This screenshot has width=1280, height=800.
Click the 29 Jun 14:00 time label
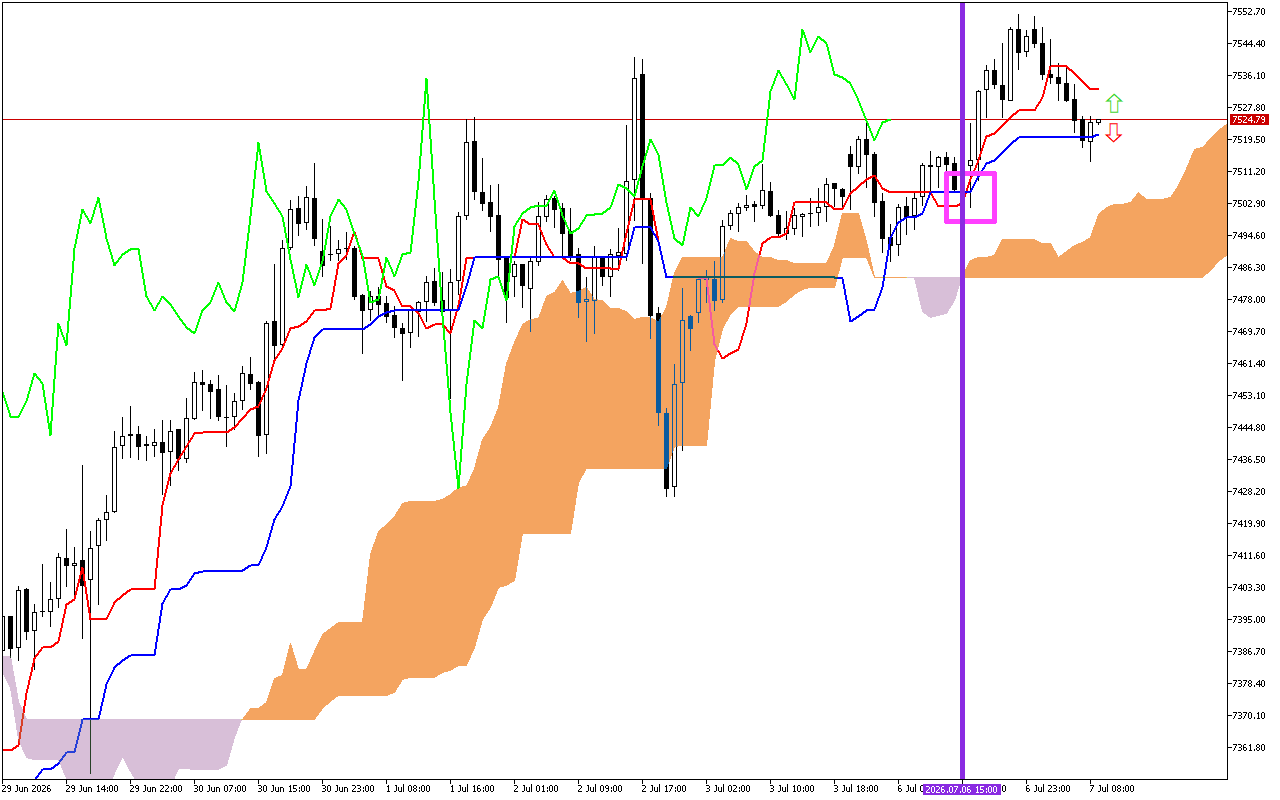(x=90, y=788)
